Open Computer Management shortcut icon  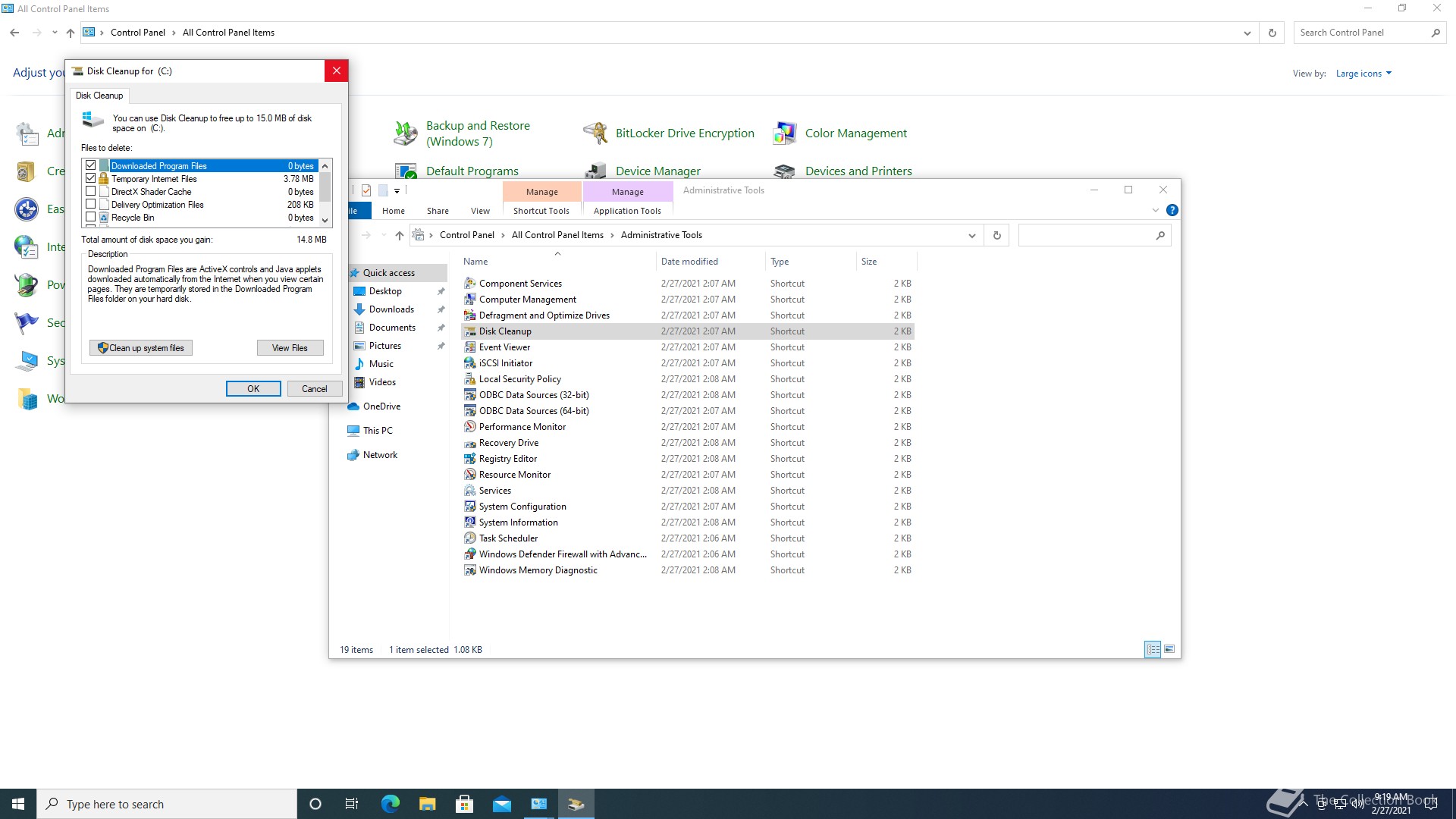(470, 299)
